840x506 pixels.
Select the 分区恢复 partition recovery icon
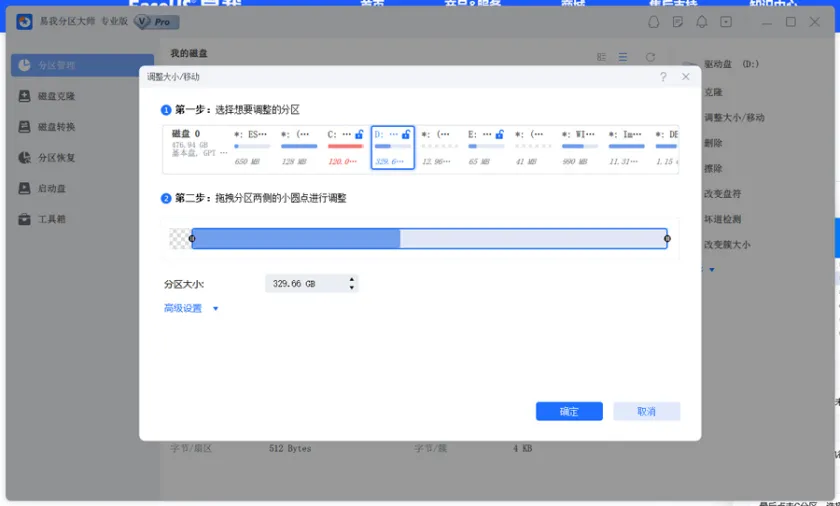[25, 158]
